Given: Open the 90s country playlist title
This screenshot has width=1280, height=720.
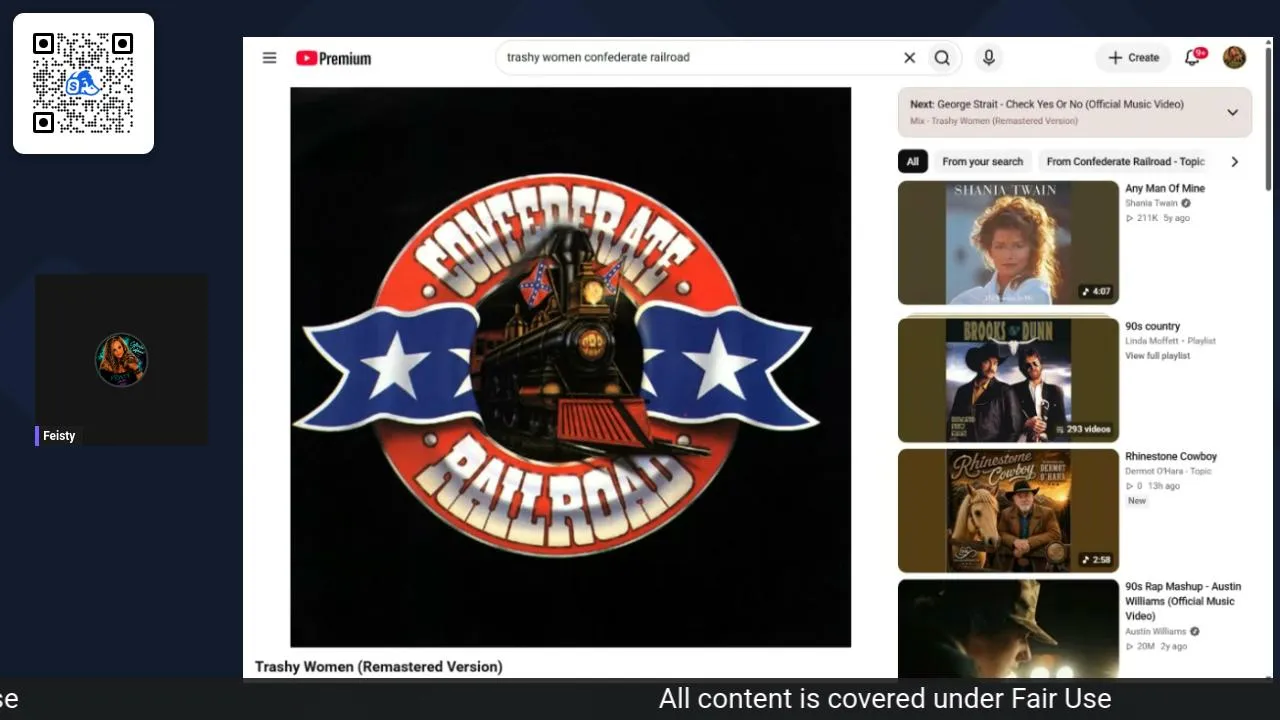Looking at the screenshot, I should click(1152, 326).
